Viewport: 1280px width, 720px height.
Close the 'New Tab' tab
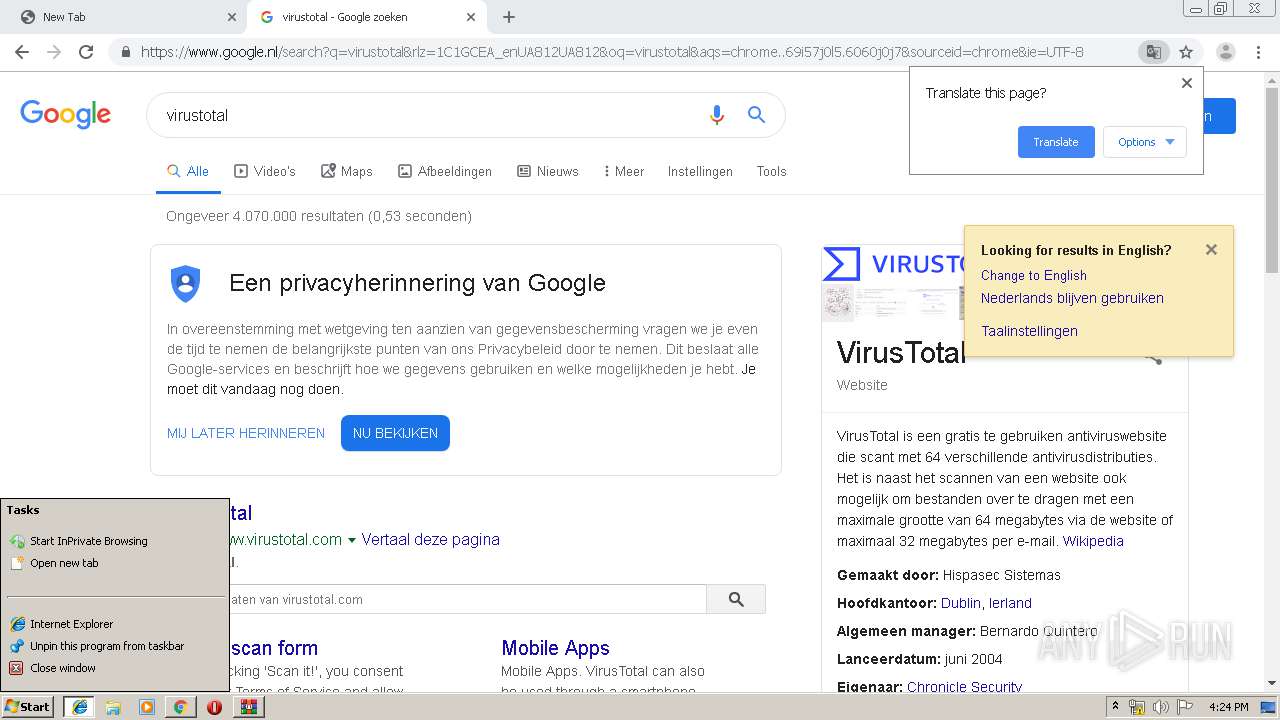(232, 17)
